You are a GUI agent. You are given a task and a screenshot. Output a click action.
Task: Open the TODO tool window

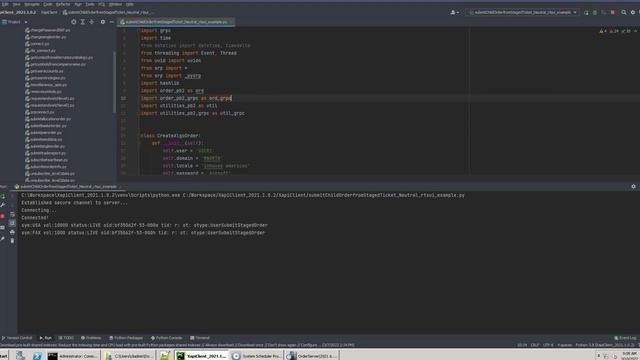(66, 338)
